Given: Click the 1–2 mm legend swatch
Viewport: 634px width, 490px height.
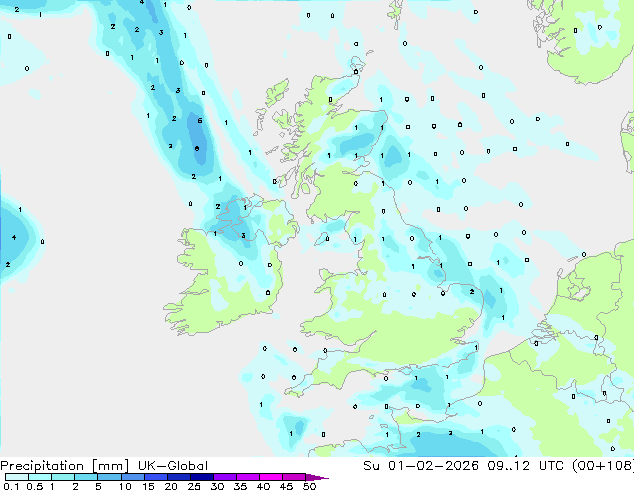Looking at the screenshot, I should (x=63, y=477).
